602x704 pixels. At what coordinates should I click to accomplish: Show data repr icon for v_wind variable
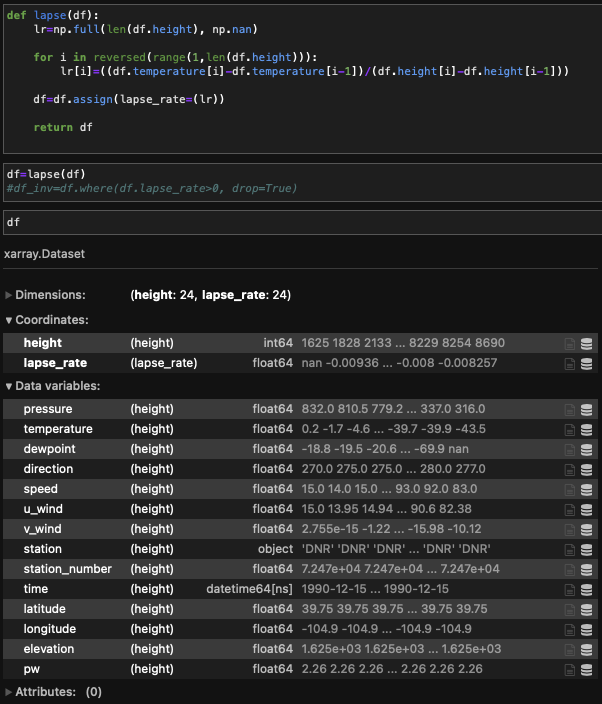point(586,530)
